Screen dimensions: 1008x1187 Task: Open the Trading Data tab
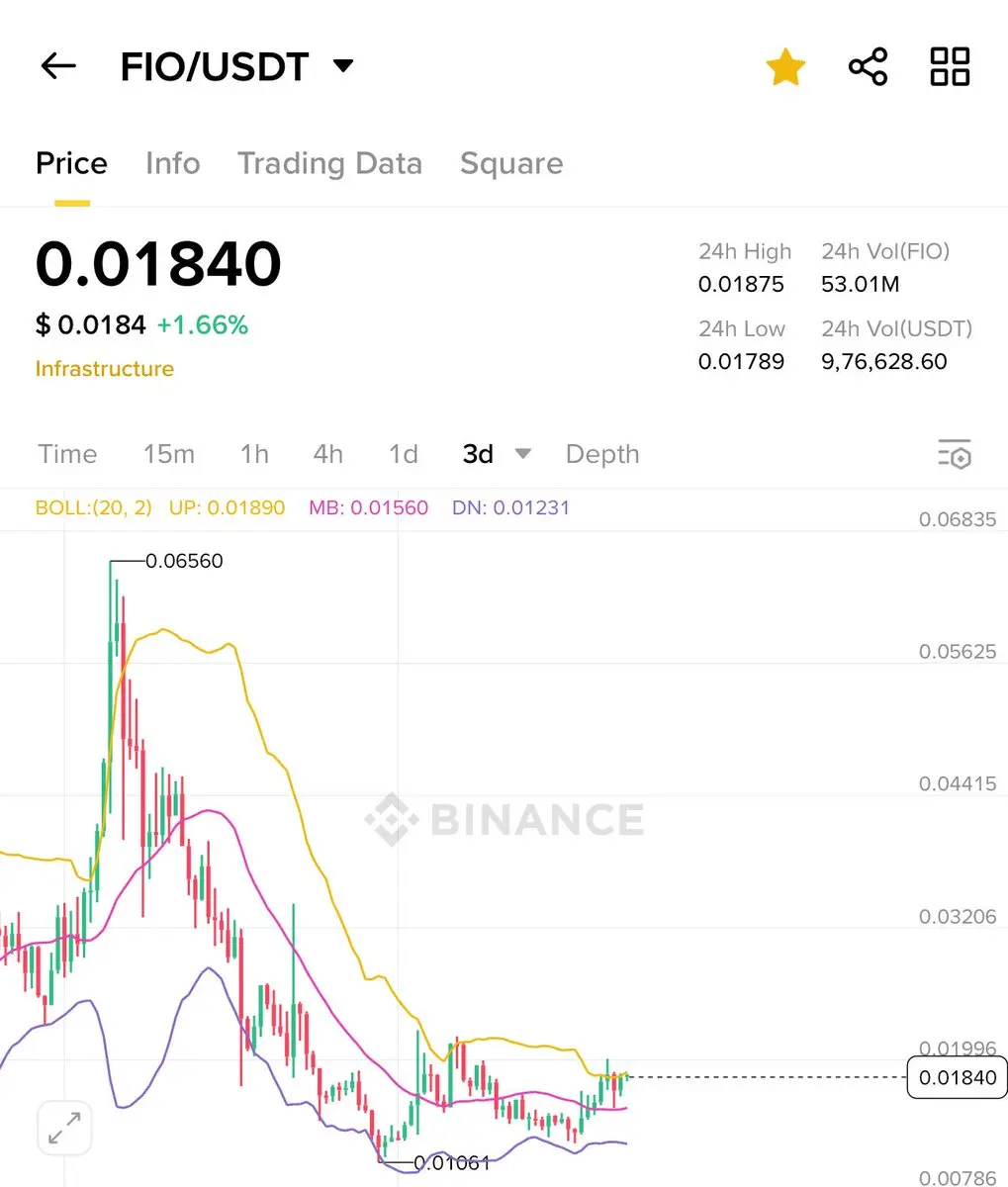[329, 163]
